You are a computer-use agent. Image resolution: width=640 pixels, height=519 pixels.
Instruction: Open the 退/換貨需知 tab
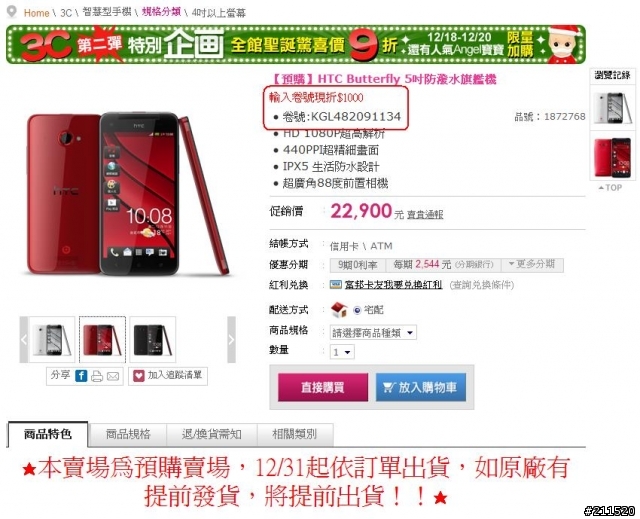click(x=212, y=435)
